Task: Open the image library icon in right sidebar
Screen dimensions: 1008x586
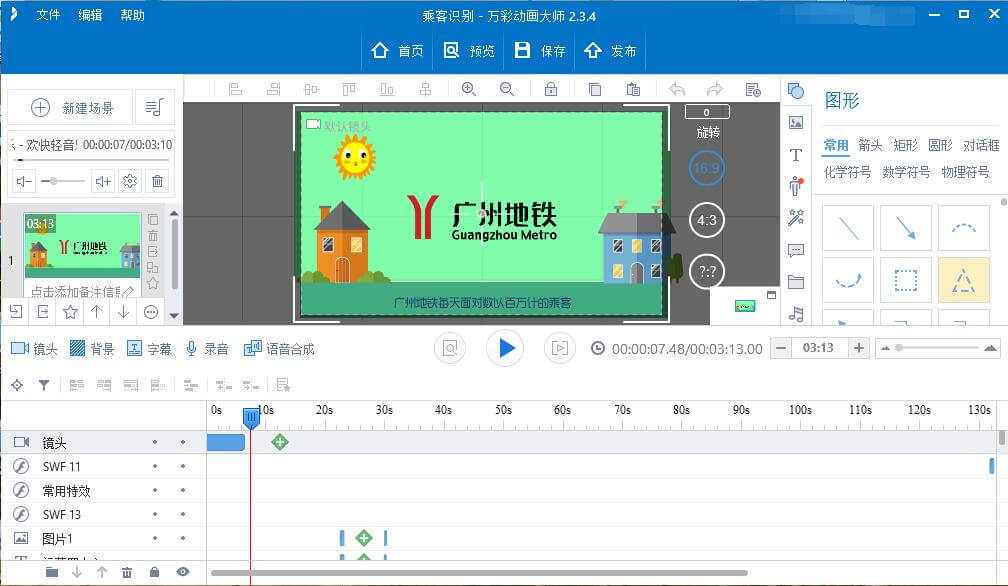Action: pos(796,123)
